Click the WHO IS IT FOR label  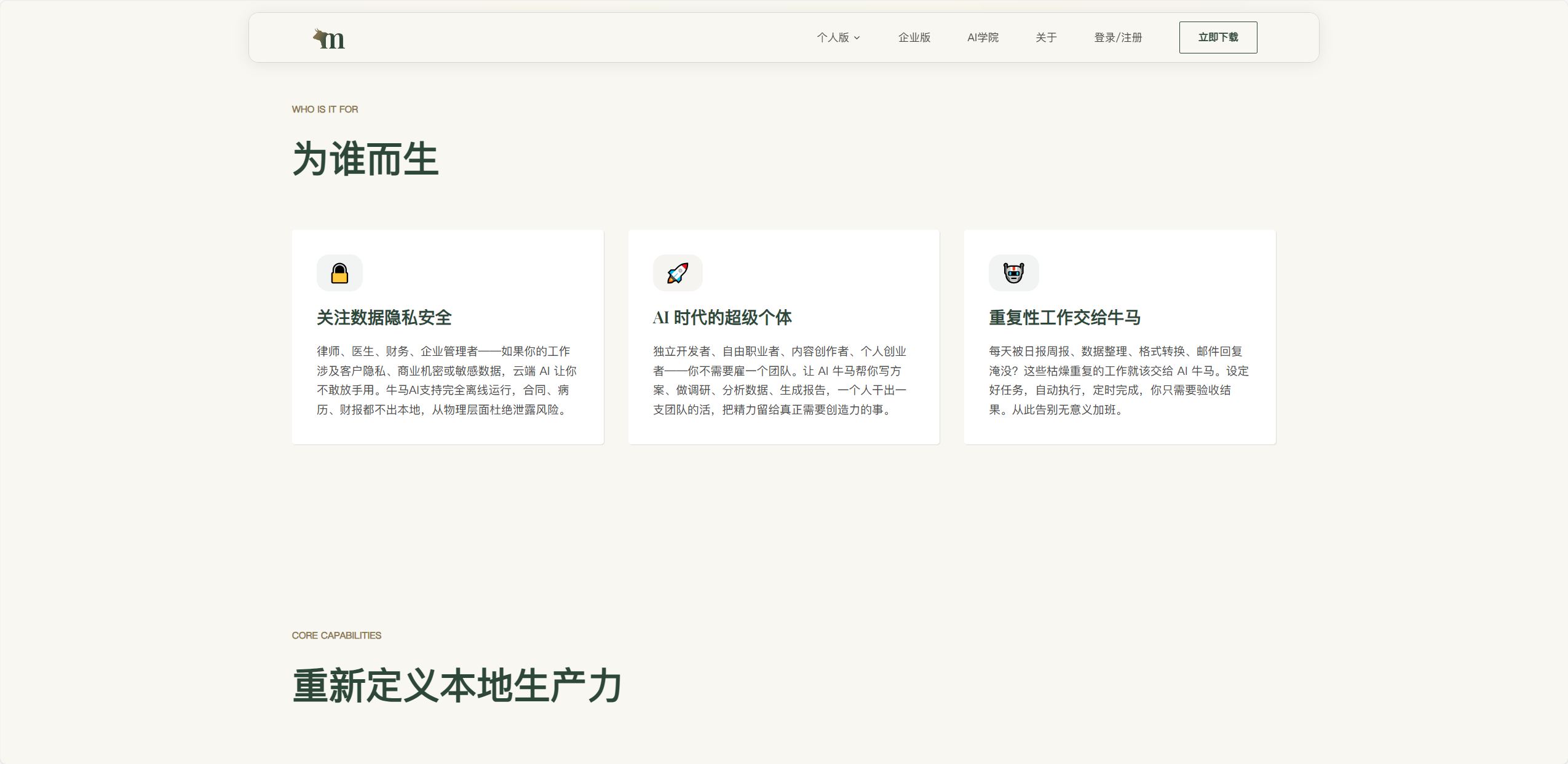click(325, 109)
